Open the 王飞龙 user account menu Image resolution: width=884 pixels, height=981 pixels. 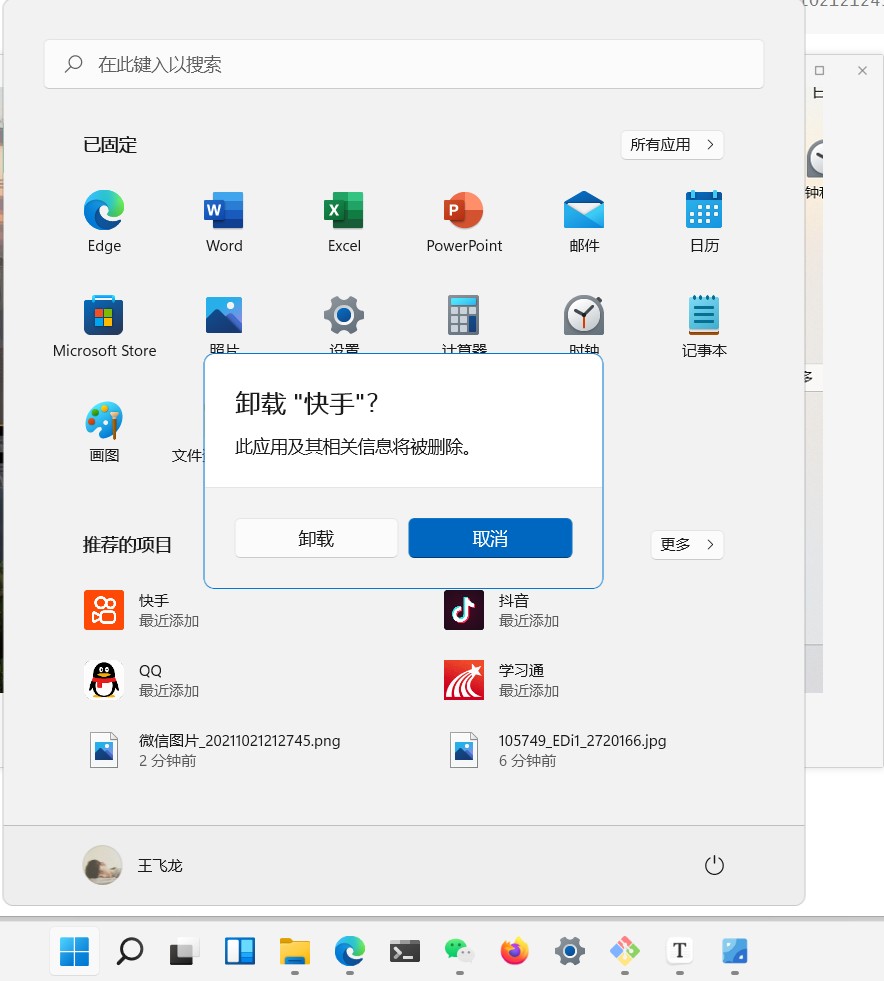tap(133, 865)
